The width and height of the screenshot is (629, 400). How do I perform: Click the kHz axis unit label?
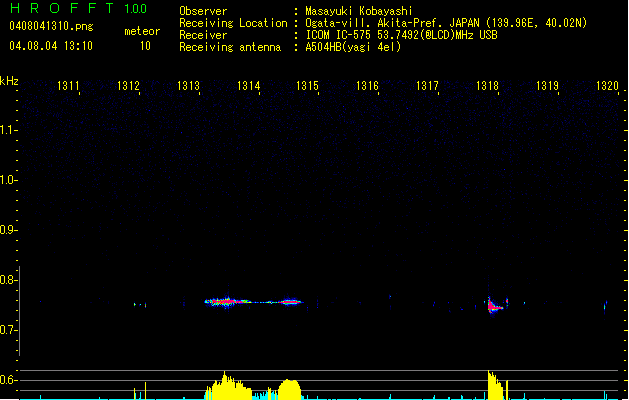[9, 81]
